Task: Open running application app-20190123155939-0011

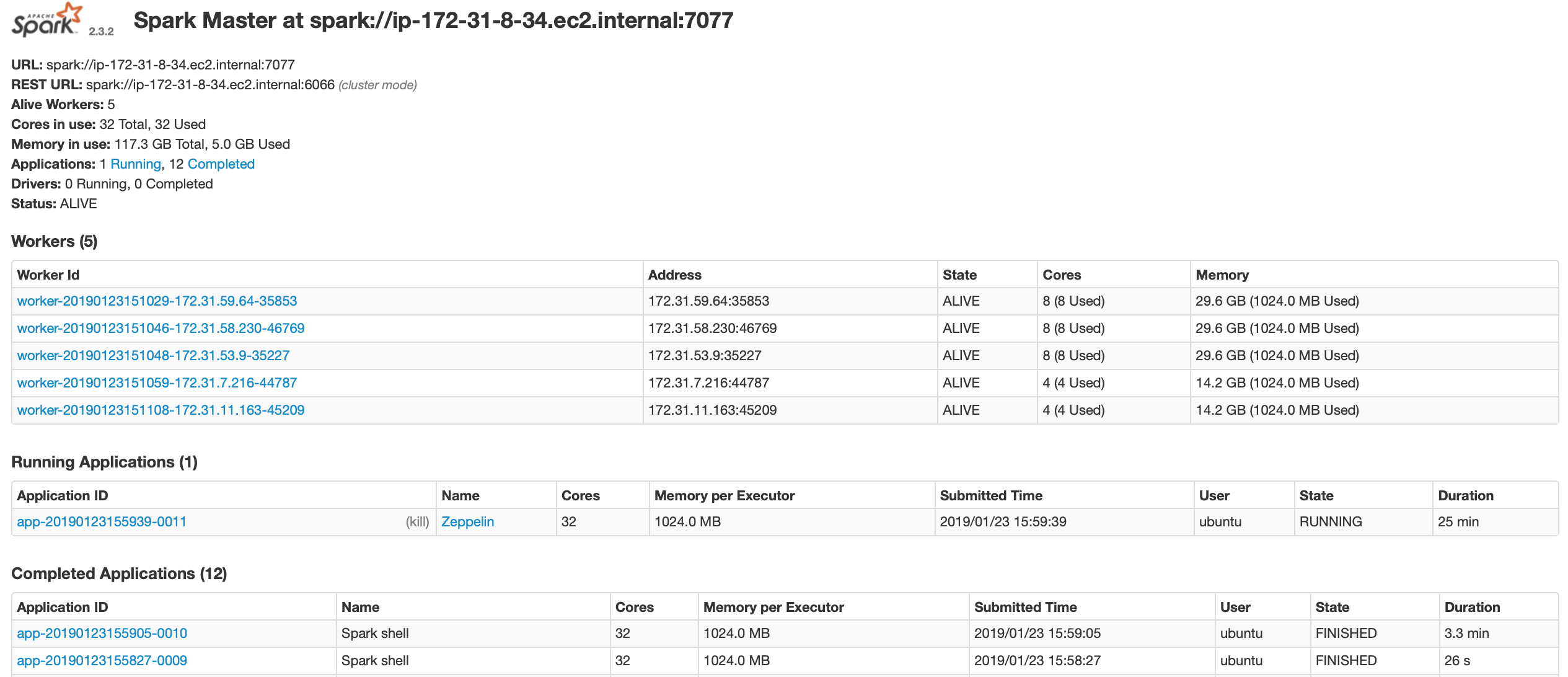Action: pos(102,522)
